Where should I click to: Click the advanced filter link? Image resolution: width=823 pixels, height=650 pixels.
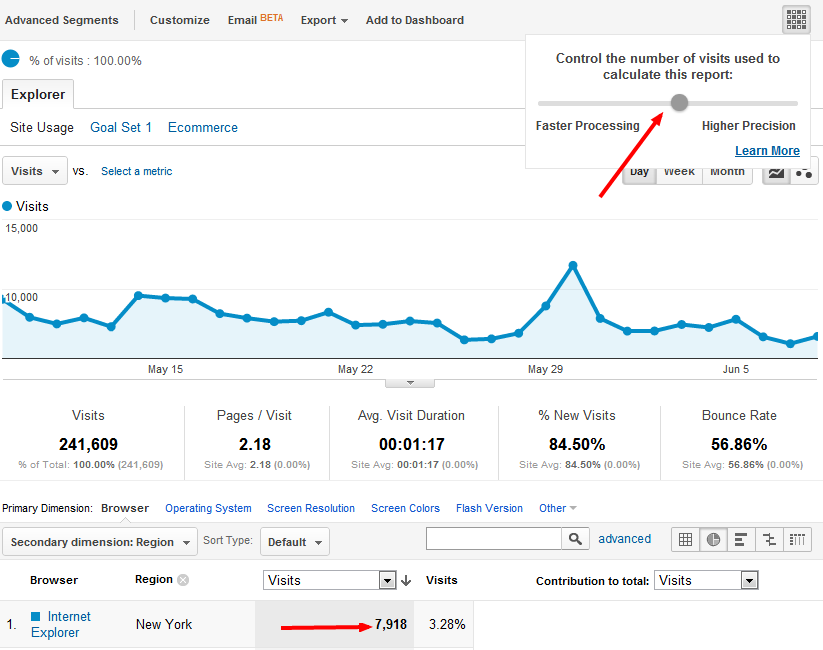click(624, 539)
